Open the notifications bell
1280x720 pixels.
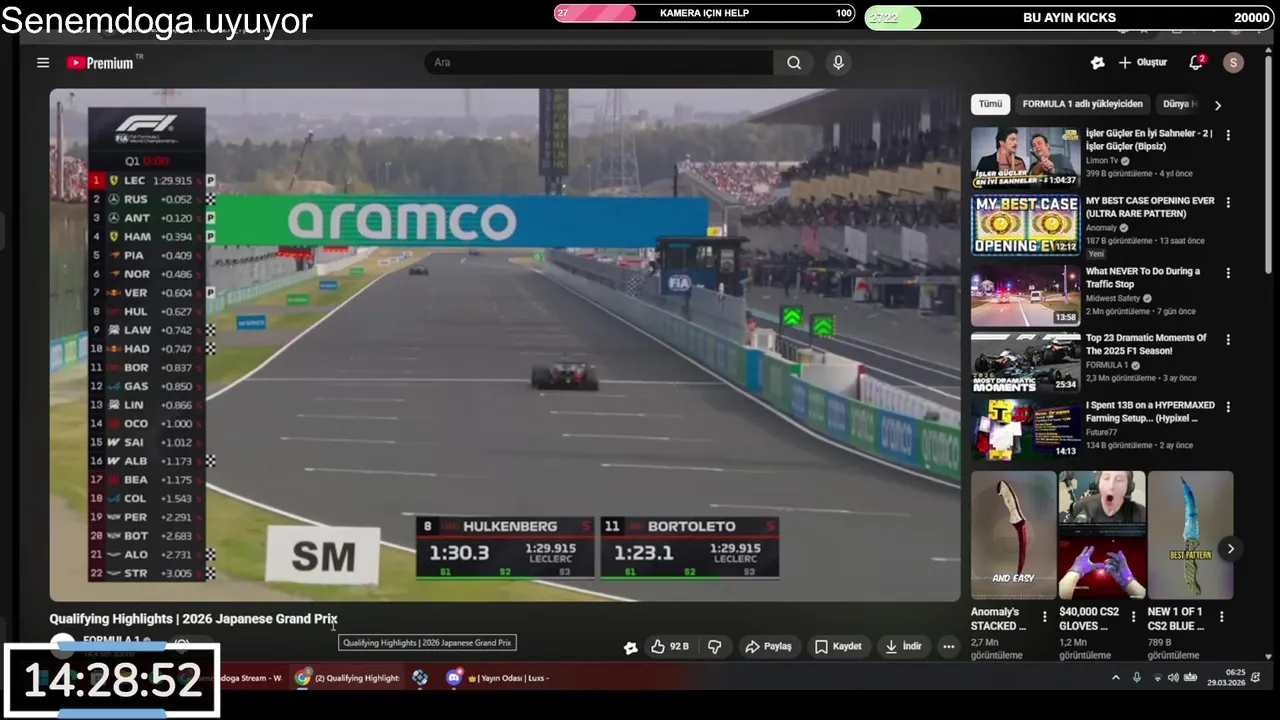(x=1195, y=62)
